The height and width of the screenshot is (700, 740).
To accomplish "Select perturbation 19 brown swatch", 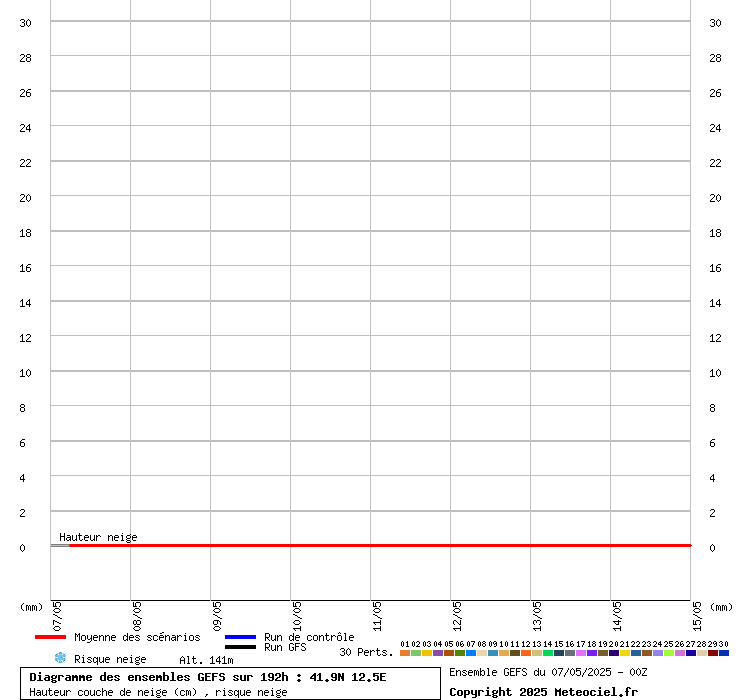I will point(603,653).
